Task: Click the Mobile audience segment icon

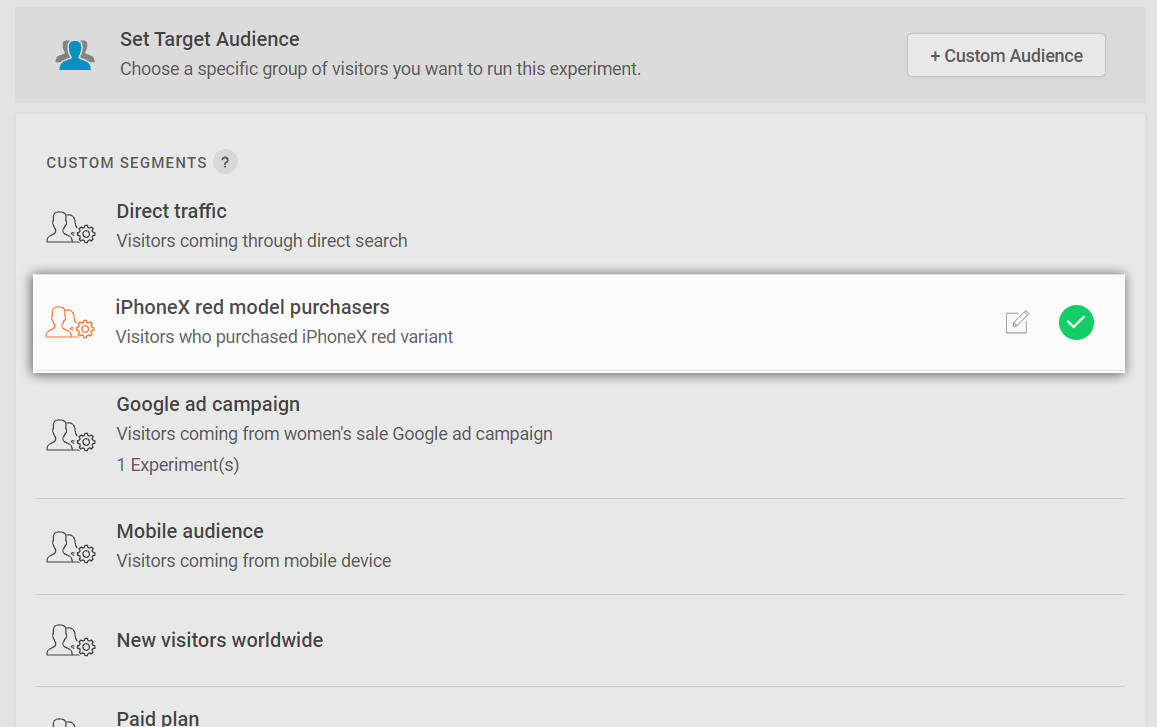Action: [x=71, y=547]
